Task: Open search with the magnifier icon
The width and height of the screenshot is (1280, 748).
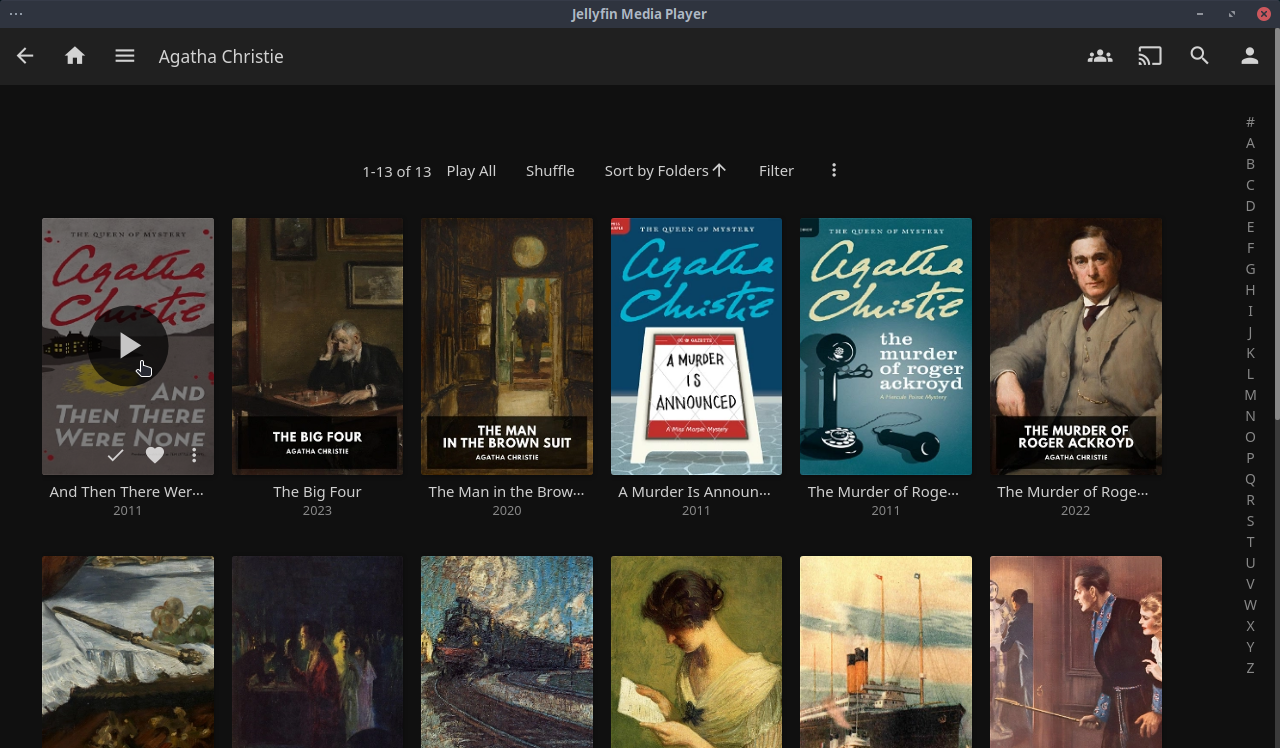Action: click(x=1200, y=56)
